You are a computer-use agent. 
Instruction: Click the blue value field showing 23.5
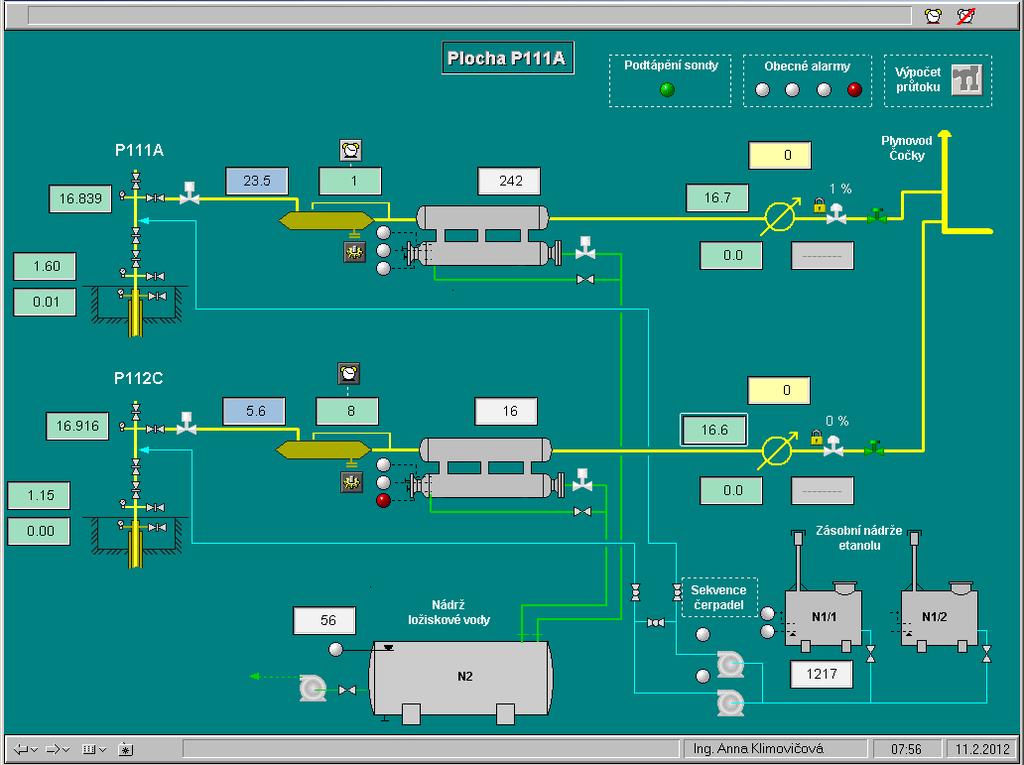[257, 181]
